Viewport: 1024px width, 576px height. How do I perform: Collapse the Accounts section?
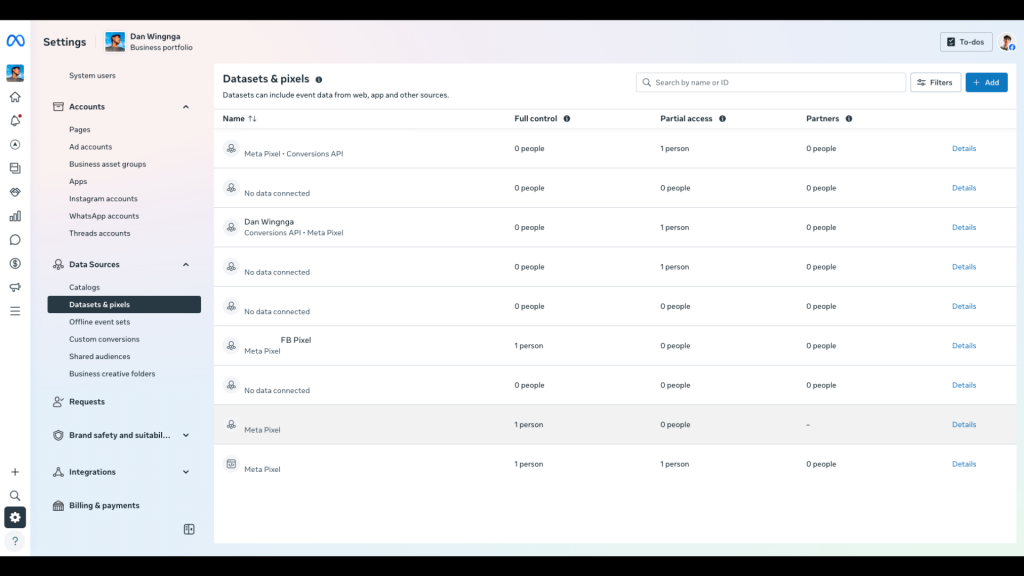point(186,106)
